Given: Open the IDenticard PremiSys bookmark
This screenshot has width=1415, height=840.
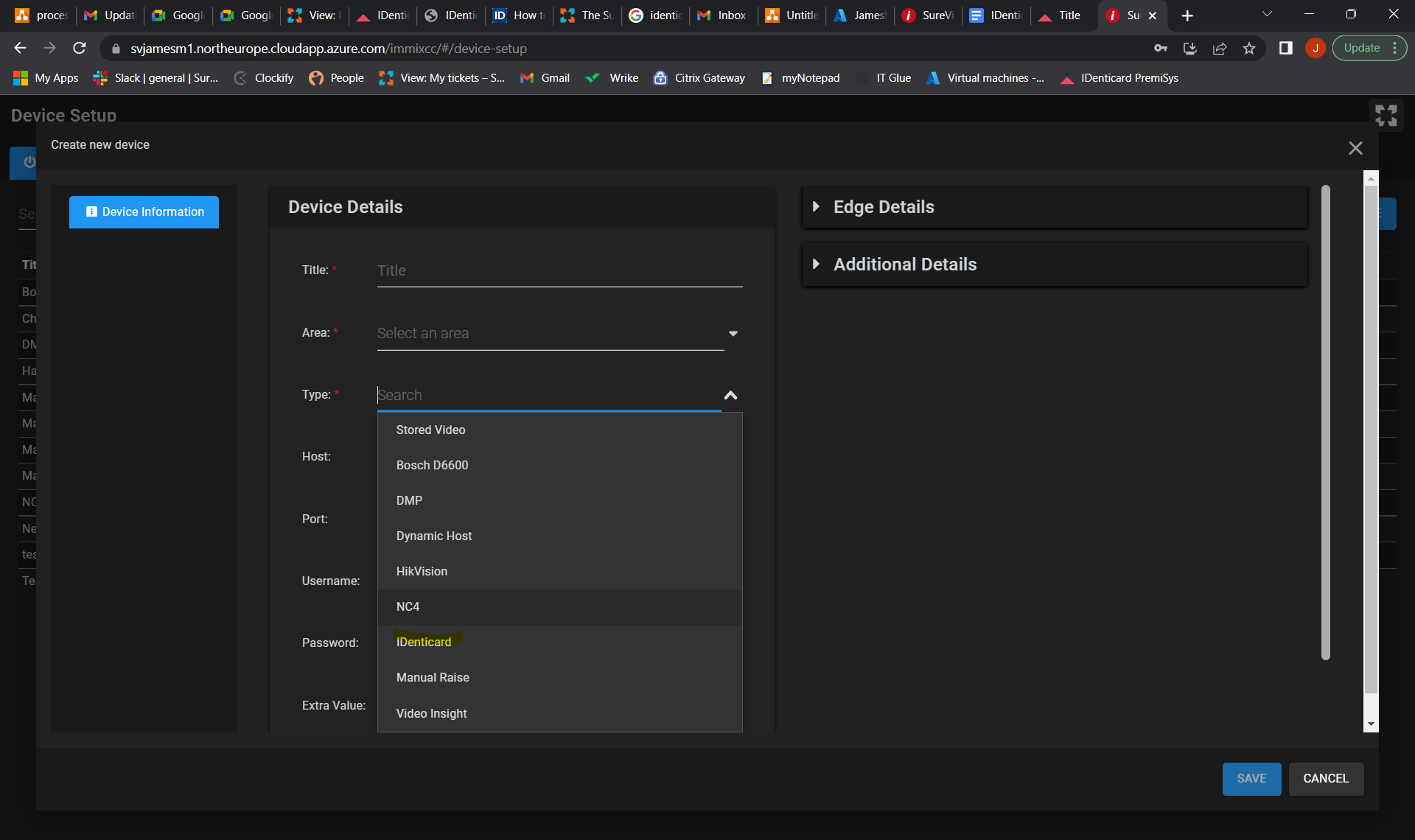Looking at the screenshot, I should coord(1119,78).
